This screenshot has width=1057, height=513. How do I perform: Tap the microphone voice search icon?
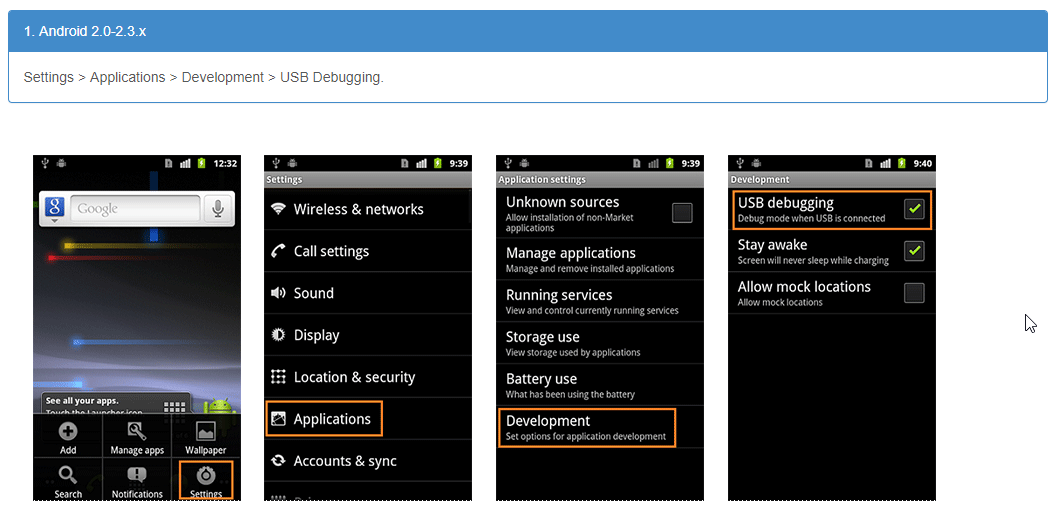[x=217, y=208]
